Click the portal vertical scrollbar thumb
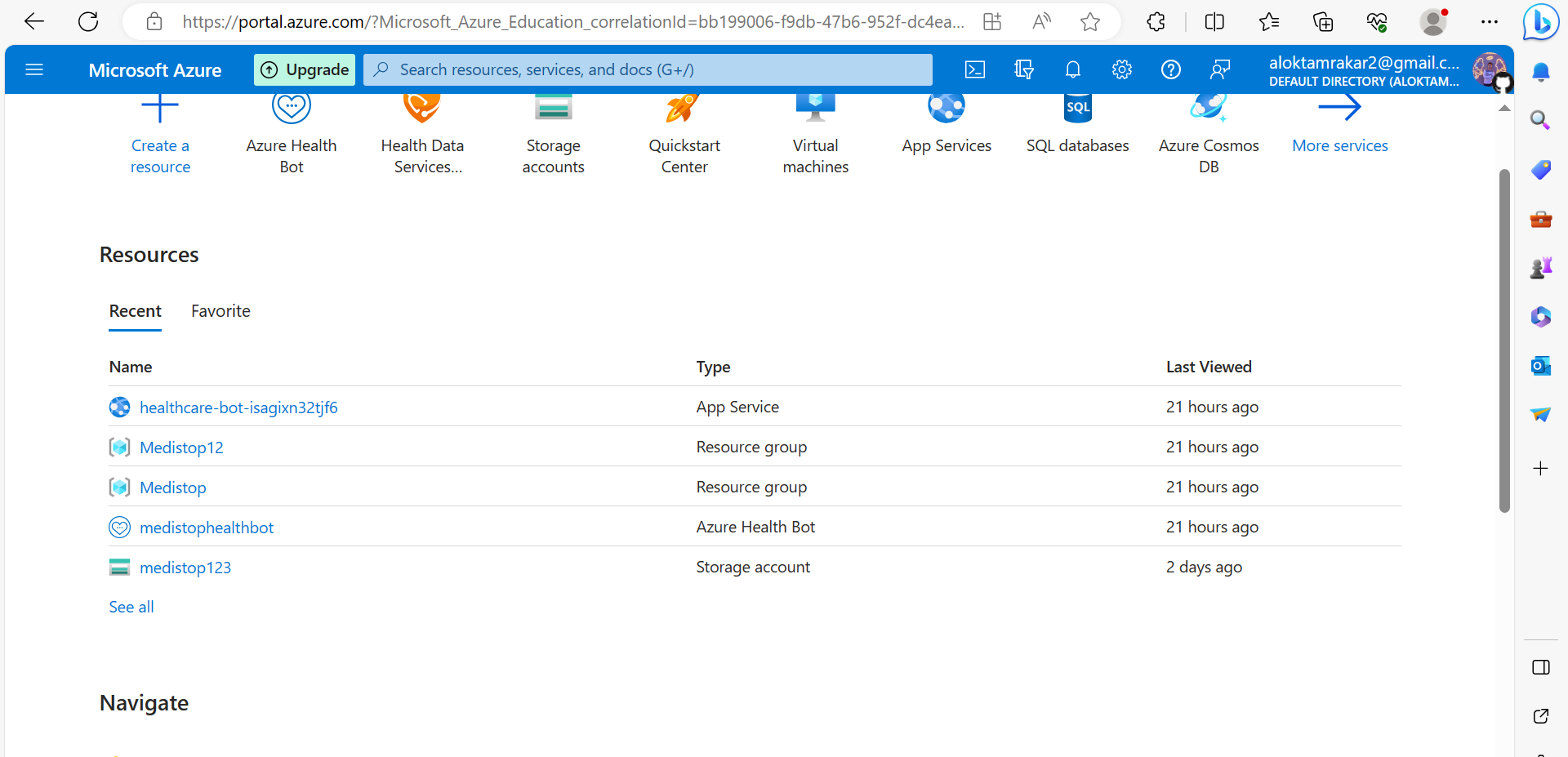The image size is (1568, 757). 1504,341
